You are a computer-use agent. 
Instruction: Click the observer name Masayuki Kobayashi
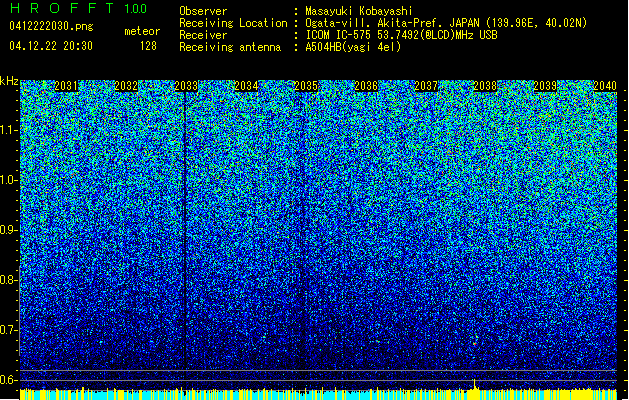pyautogui.click(x=358, y=11)
